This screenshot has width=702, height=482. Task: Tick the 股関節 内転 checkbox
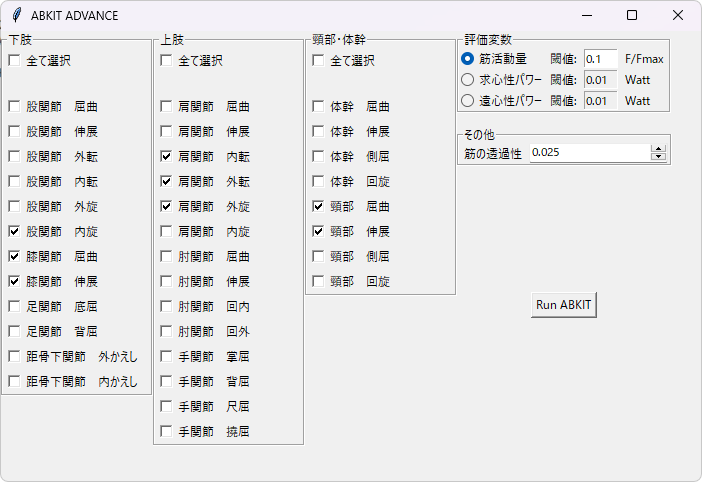pyautogui.click(x=14, y=182)
